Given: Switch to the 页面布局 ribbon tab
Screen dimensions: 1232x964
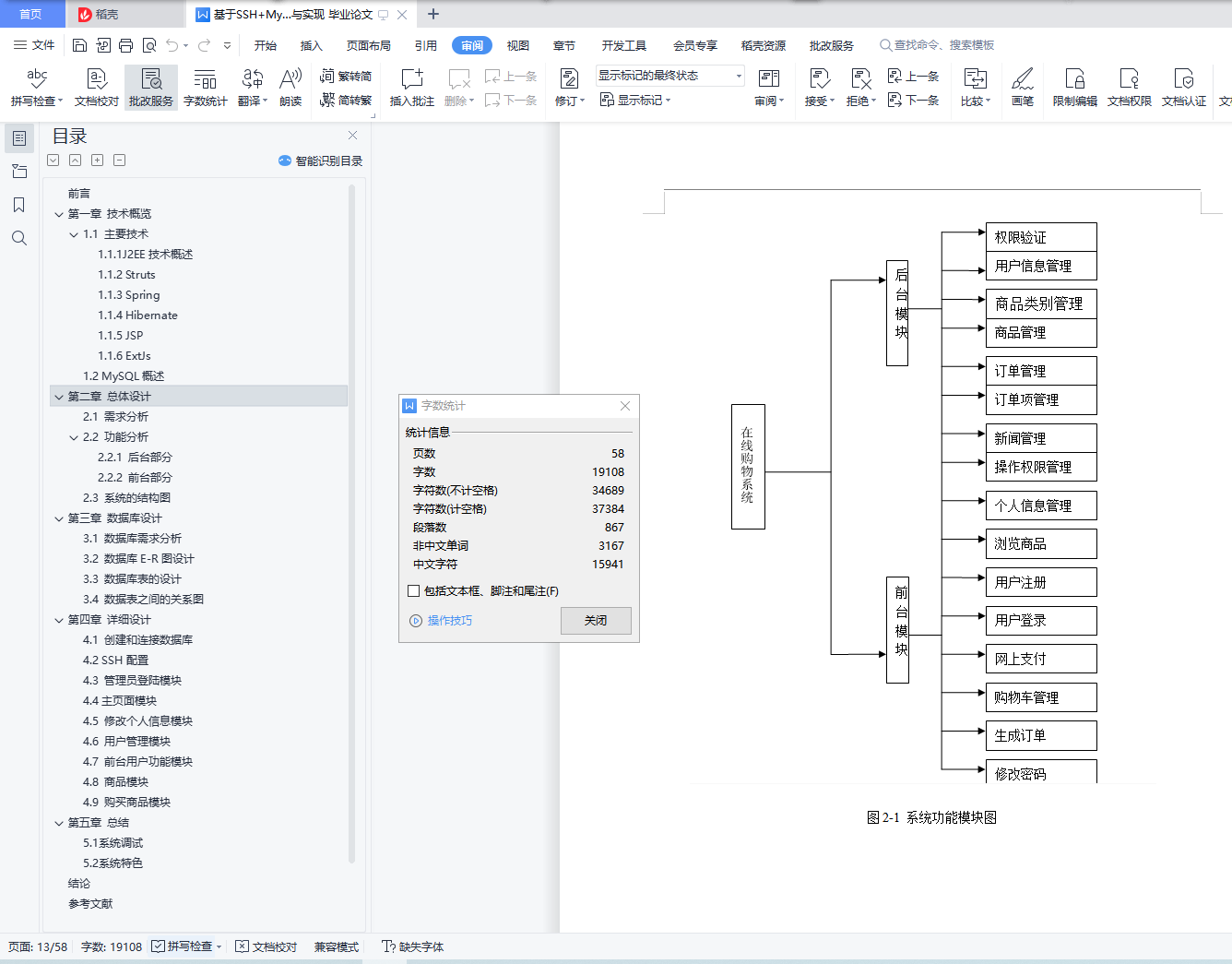Looking at the screenshot, I should coord(369,45).
